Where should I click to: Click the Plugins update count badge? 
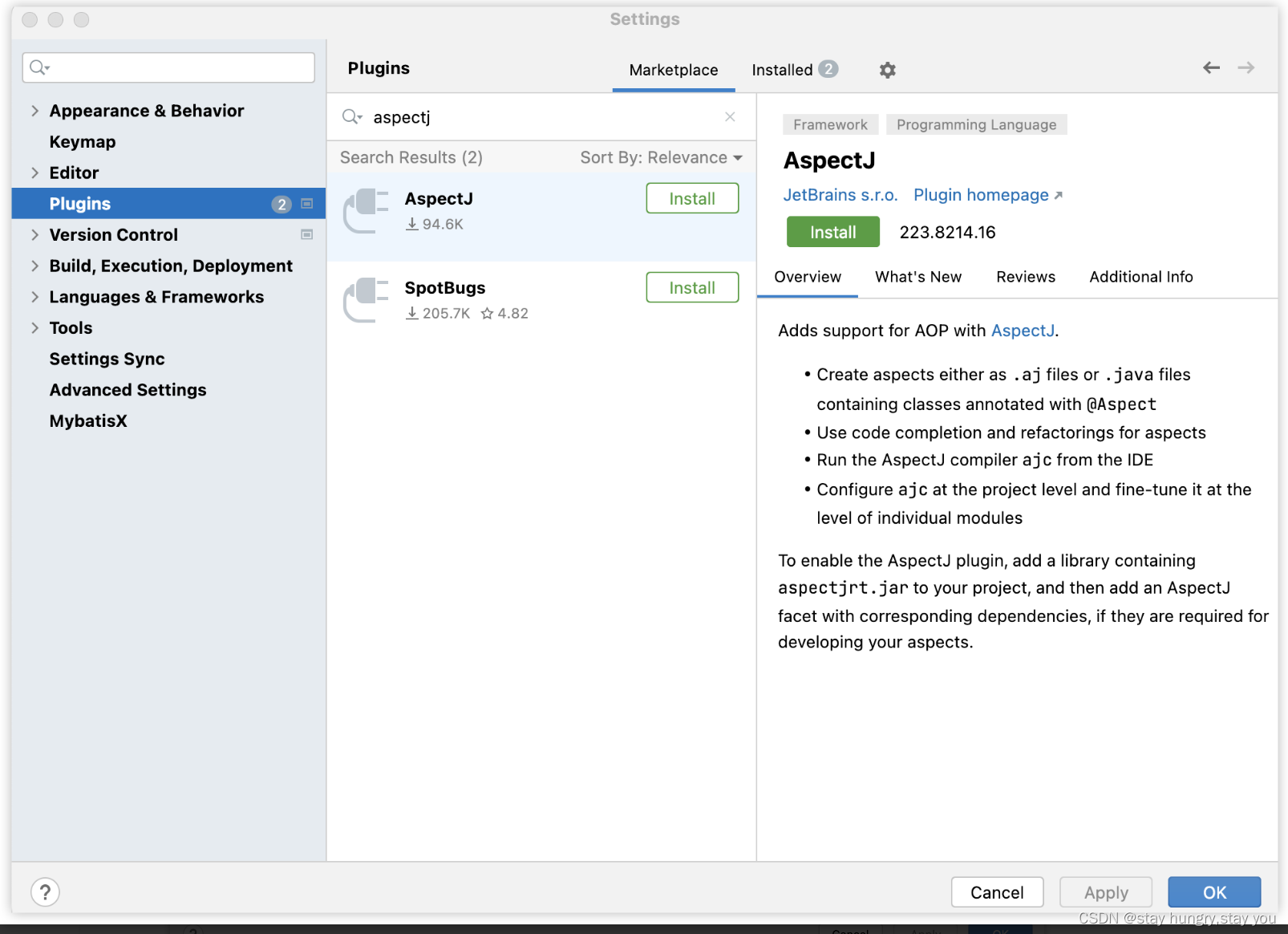pyautogui.click(x=281, y=204)
